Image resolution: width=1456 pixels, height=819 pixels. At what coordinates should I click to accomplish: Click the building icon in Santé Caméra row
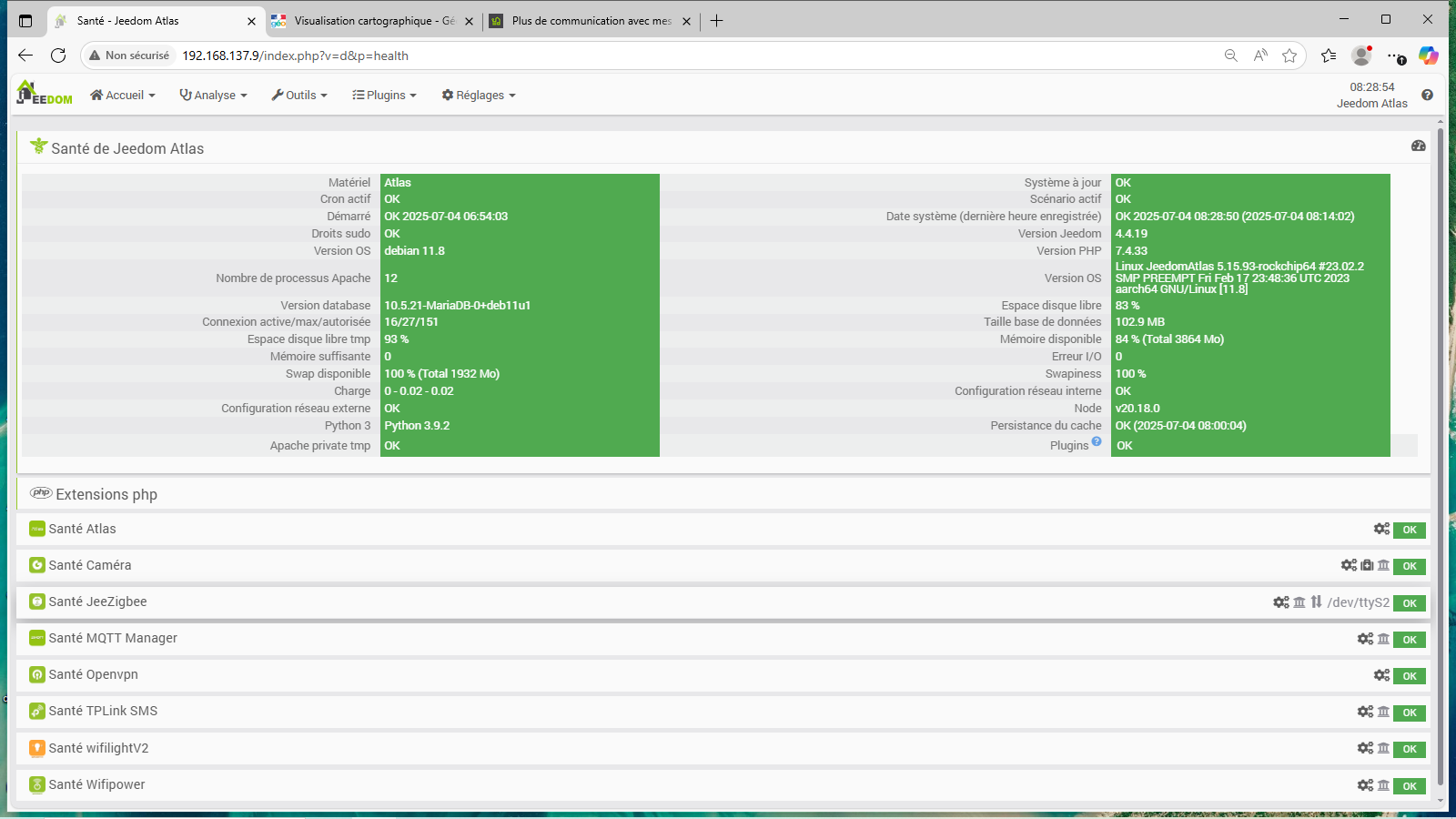(1383, 565)
